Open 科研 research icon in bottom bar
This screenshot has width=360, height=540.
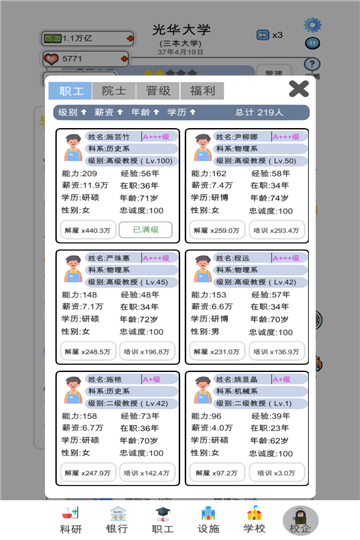coord(70,520)
